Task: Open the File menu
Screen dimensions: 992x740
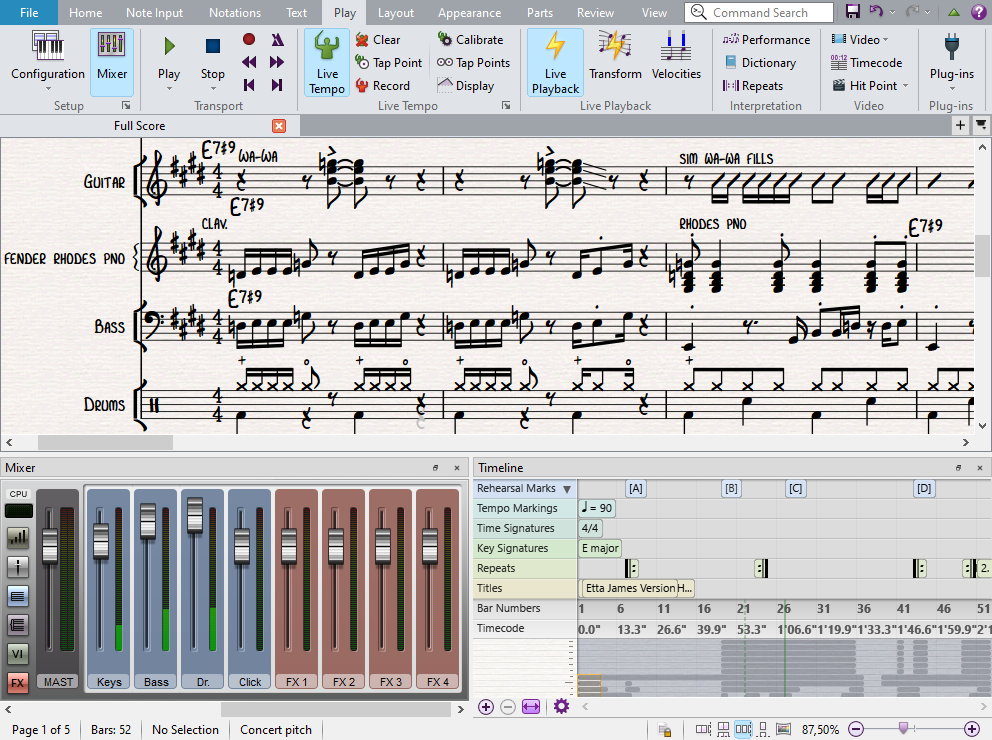Action: coord(29,13)
